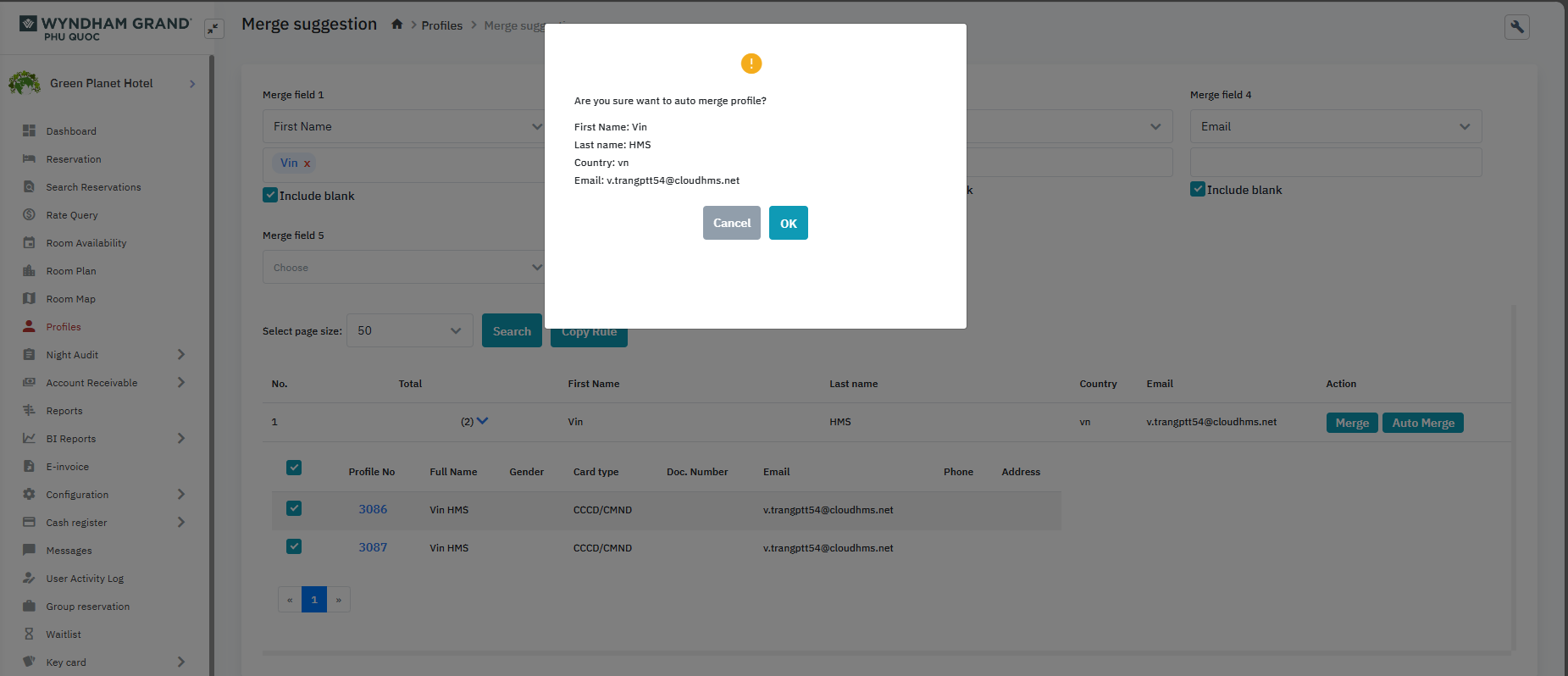This screenshot has height=676, width=1568.
Task: Open the page size 50 dropdown
Action: click(409, 330)
